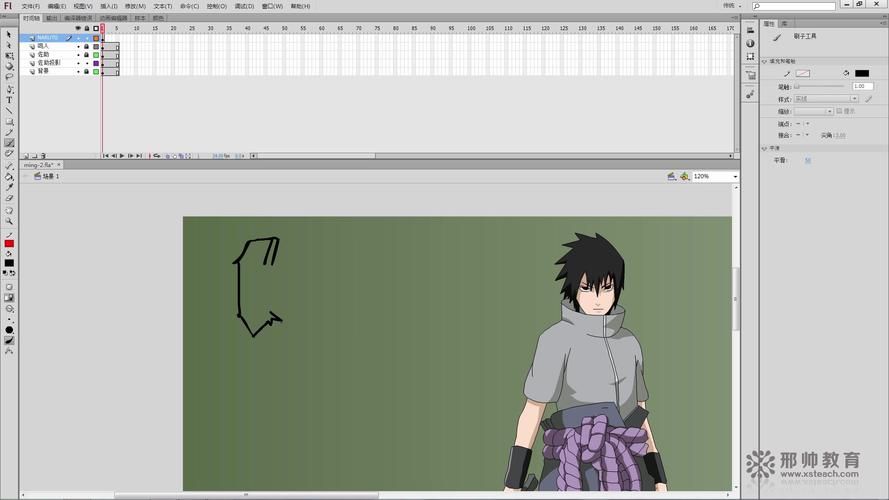Screen dimensions: 889x500
Task: Click the red stroke color swatch in toolbox
Action: [9, 244]
